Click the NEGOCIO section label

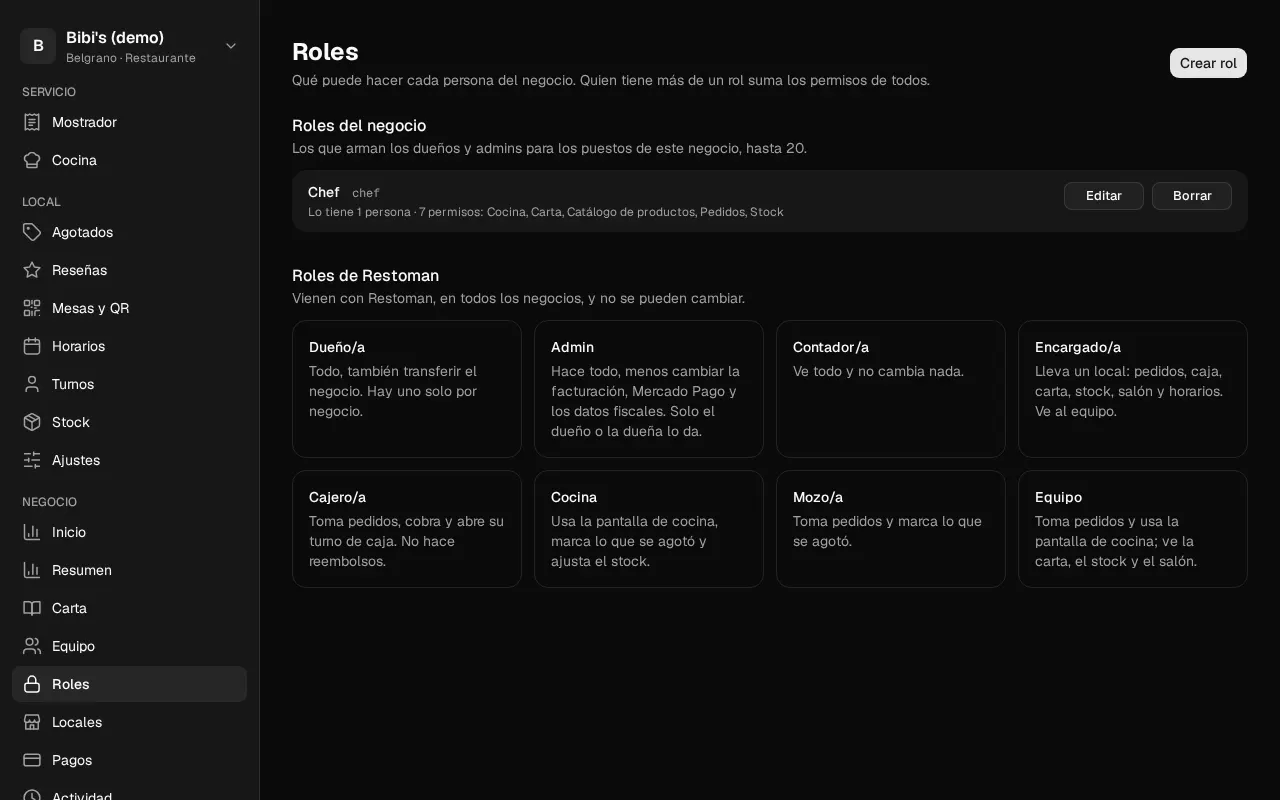click(49, 502)
